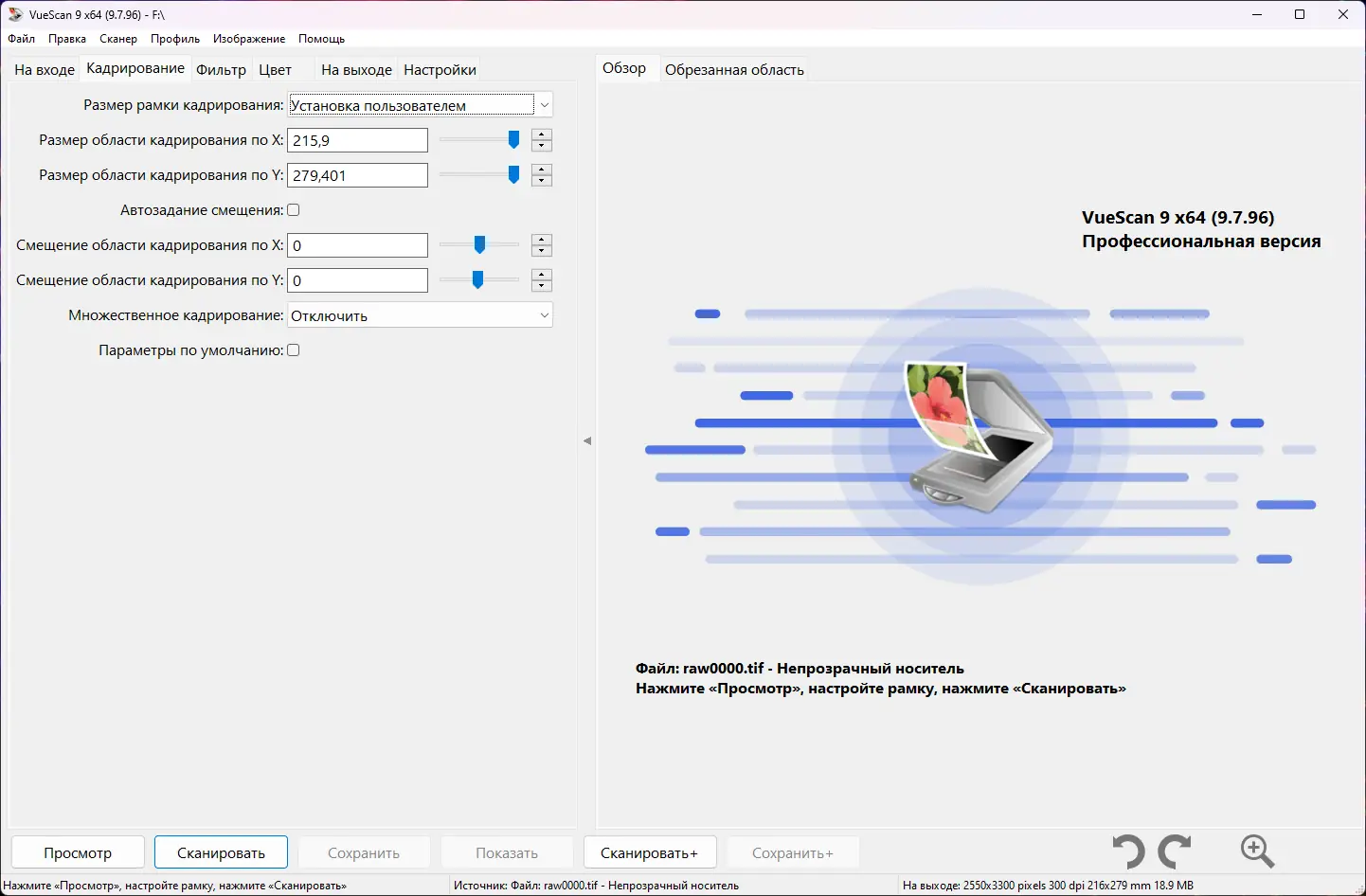Click the Смещение области кадрирования по Y field
The image size is (1366, 896).
click(x=358, y=280)
